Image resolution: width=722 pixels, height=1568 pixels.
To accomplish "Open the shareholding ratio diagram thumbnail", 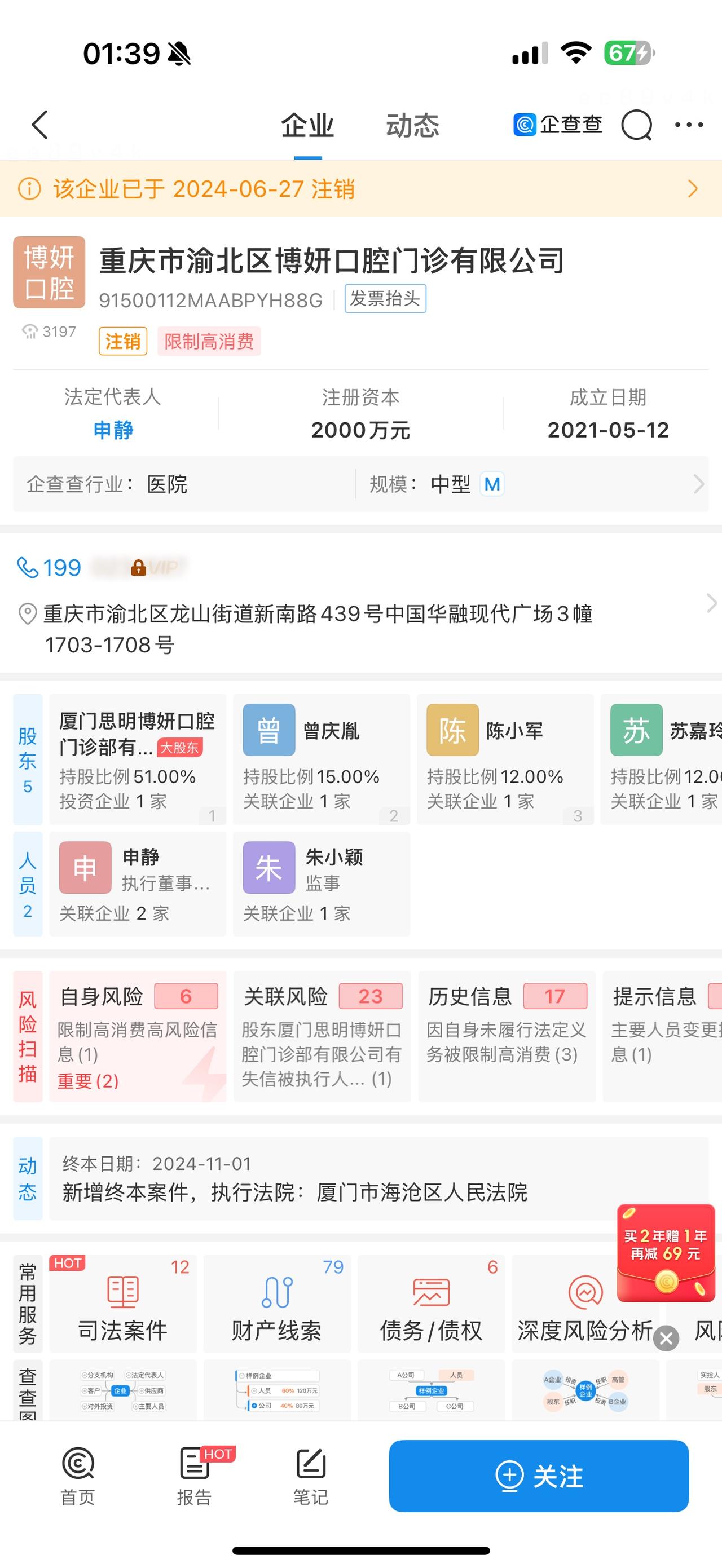I will [x=277, y=1390].
